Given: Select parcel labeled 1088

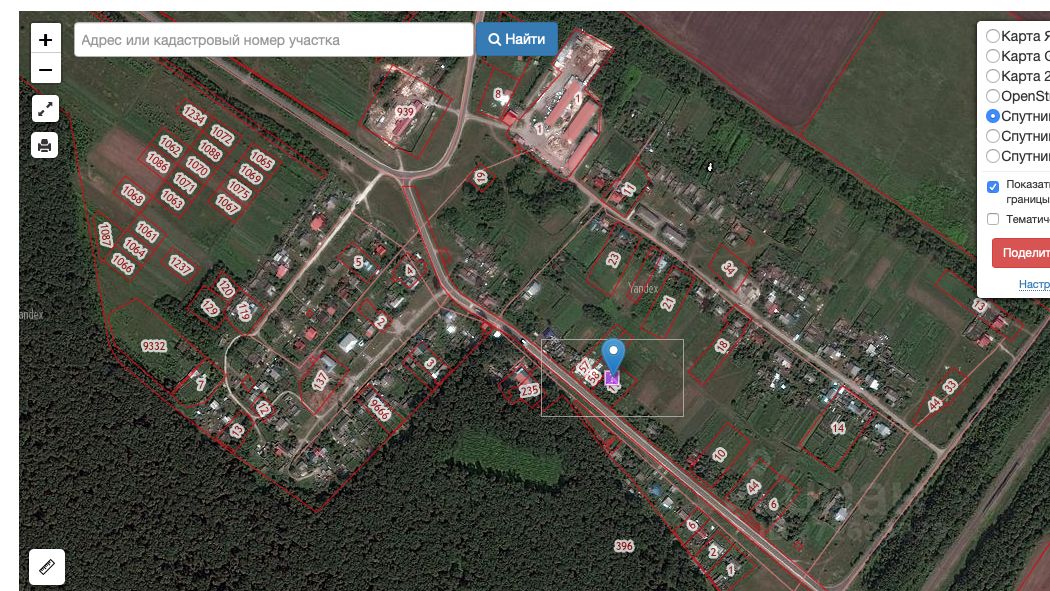Looking at the screenshot, I should pos(210,150).
